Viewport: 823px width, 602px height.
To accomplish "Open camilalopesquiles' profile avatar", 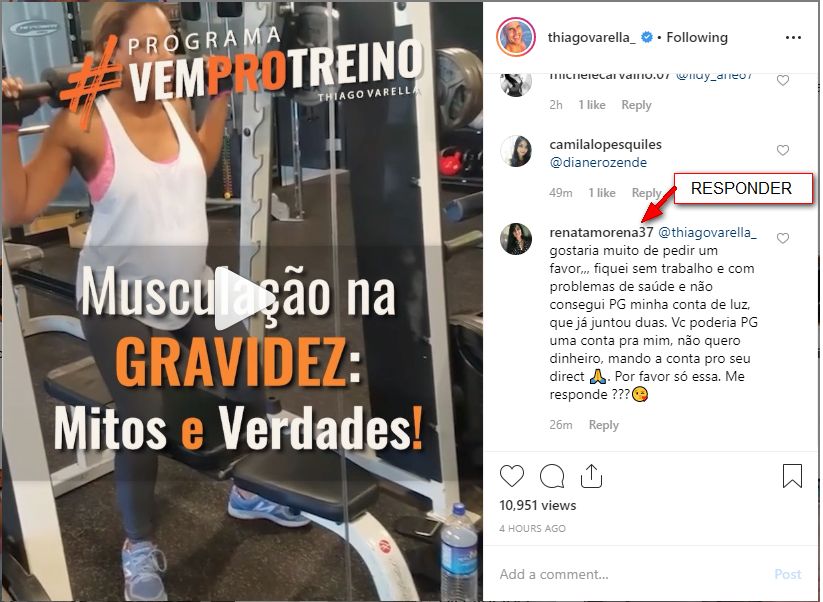I will tap(516, 151).
